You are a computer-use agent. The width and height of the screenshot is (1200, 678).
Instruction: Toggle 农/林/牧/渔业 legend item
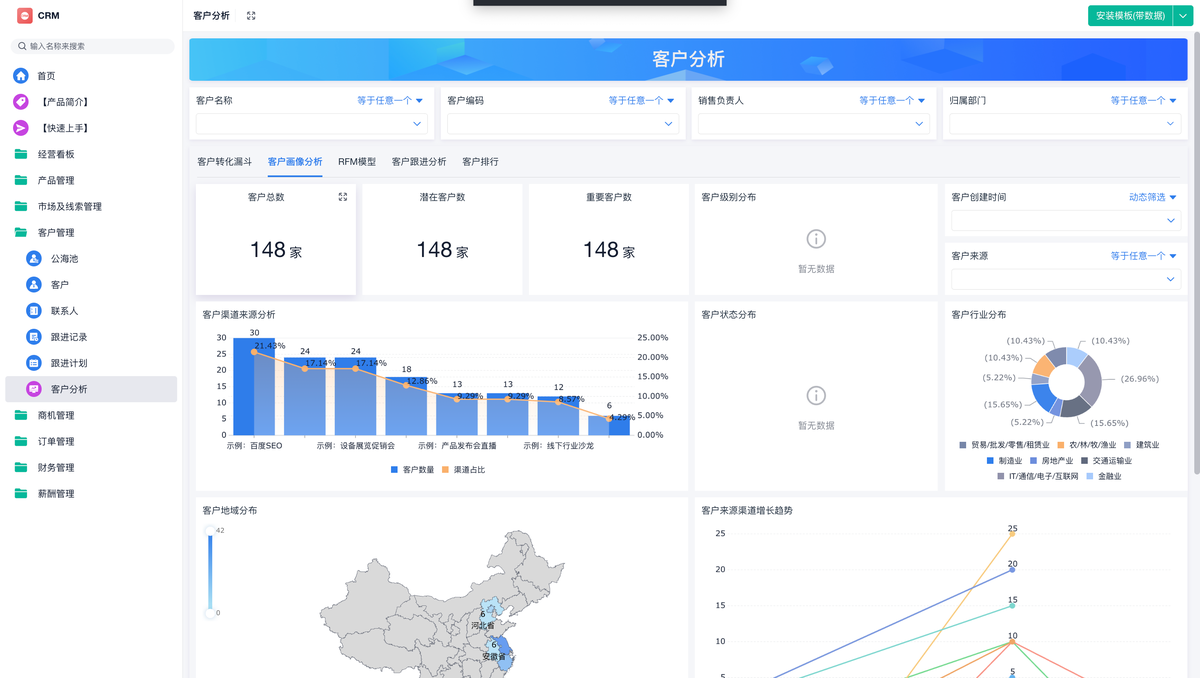click(1086, 445)
